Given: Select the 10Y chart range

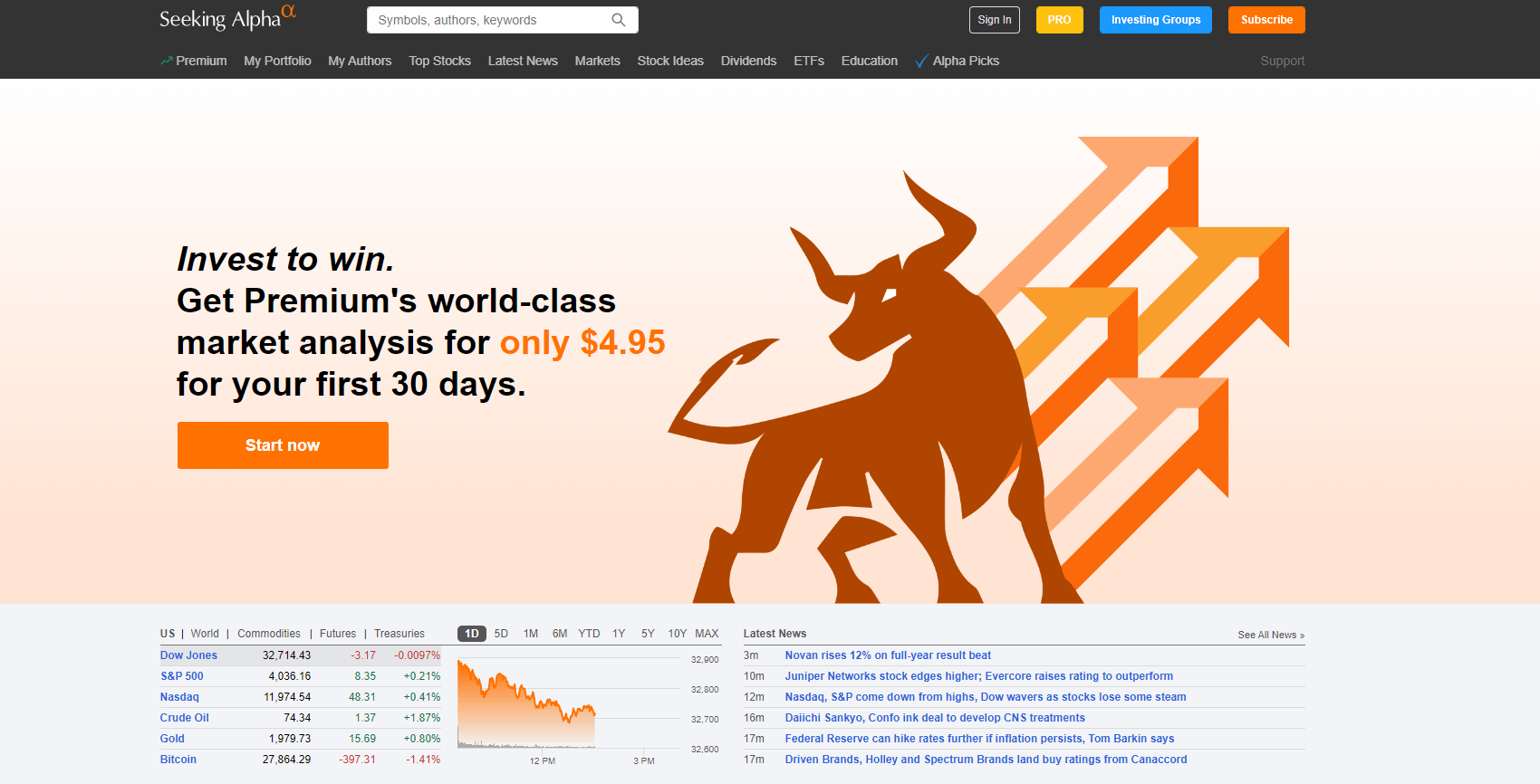Looking at the screenshot, I should [678, 634].
